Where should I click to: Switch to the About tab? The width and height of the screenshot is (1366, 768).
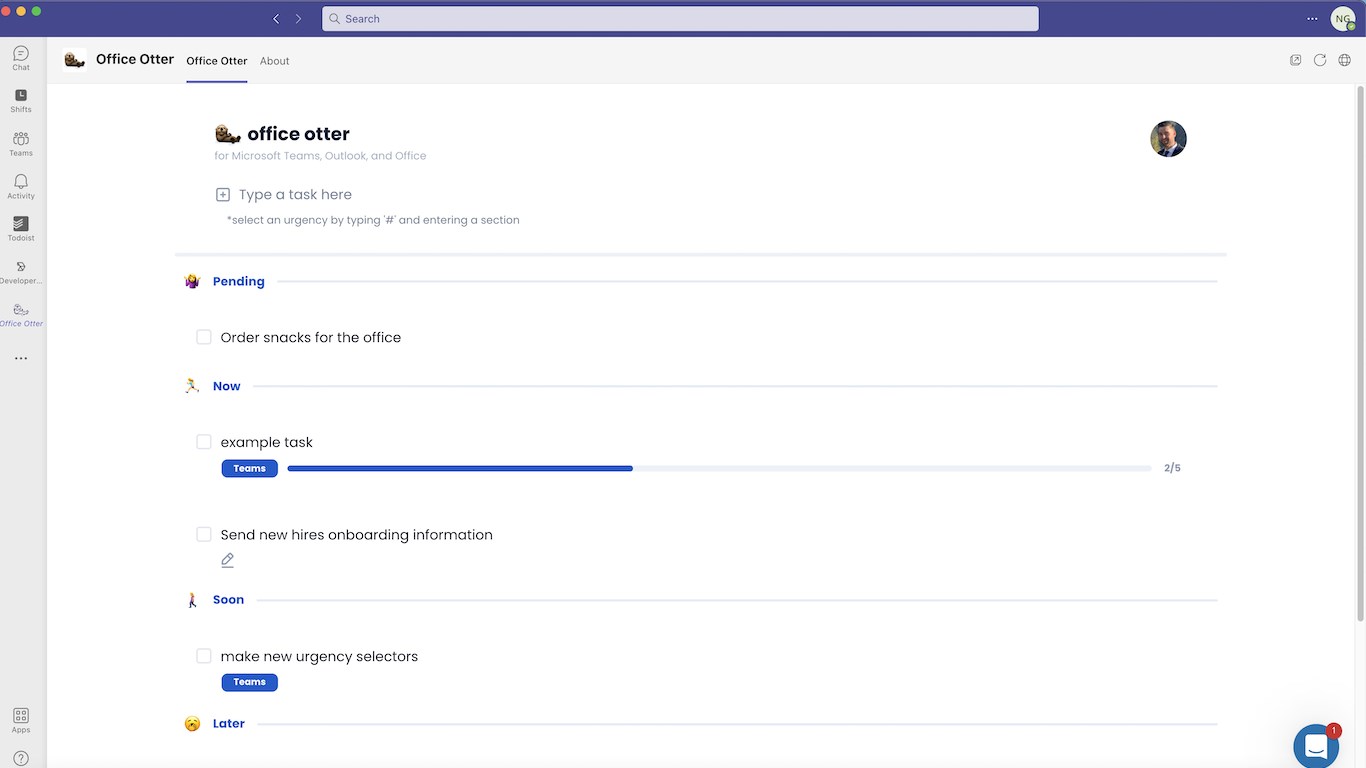tap(275, 61)
